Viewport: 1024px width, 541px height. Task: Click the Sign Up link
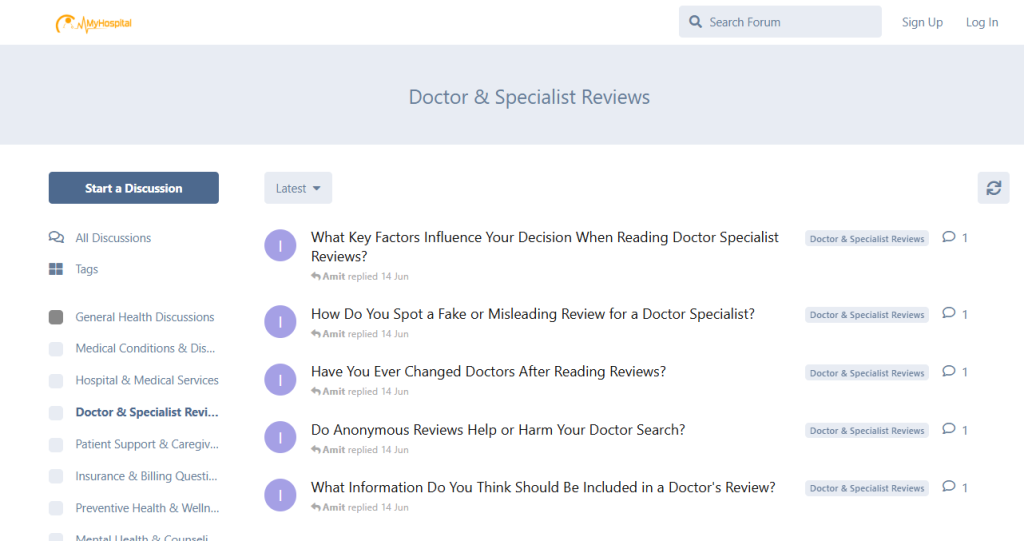922,22
